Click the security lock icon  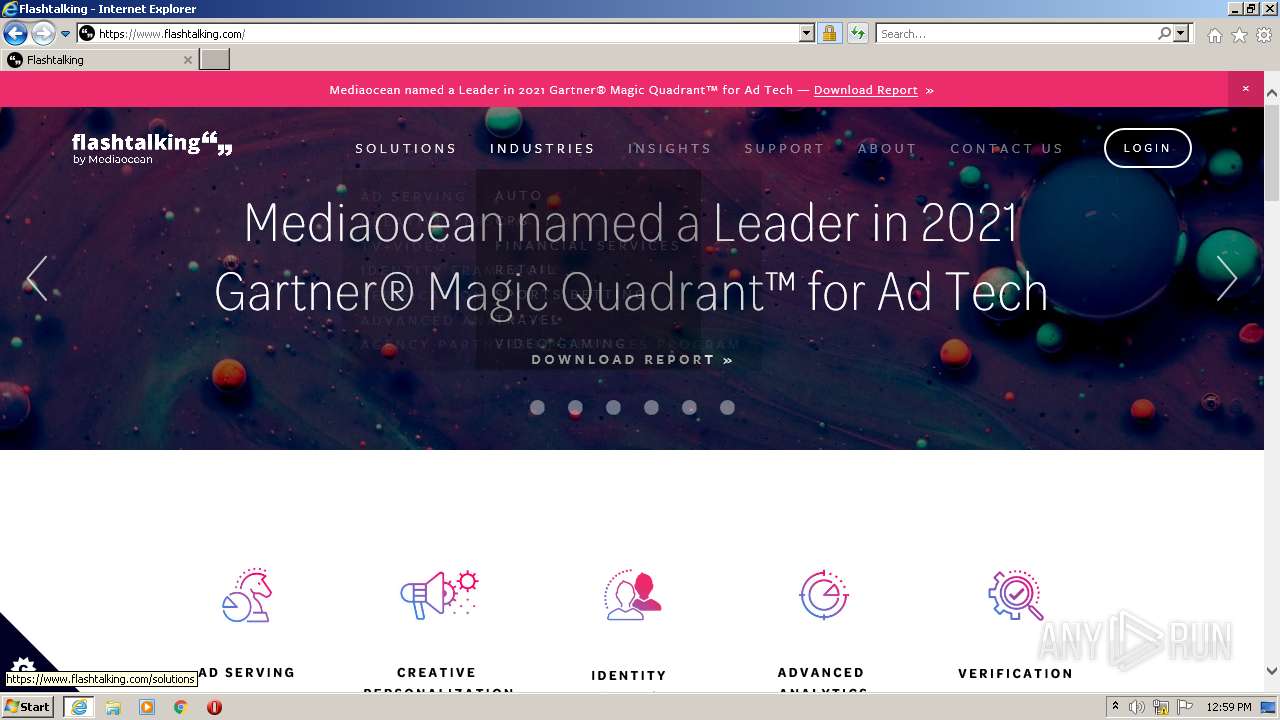829,34
